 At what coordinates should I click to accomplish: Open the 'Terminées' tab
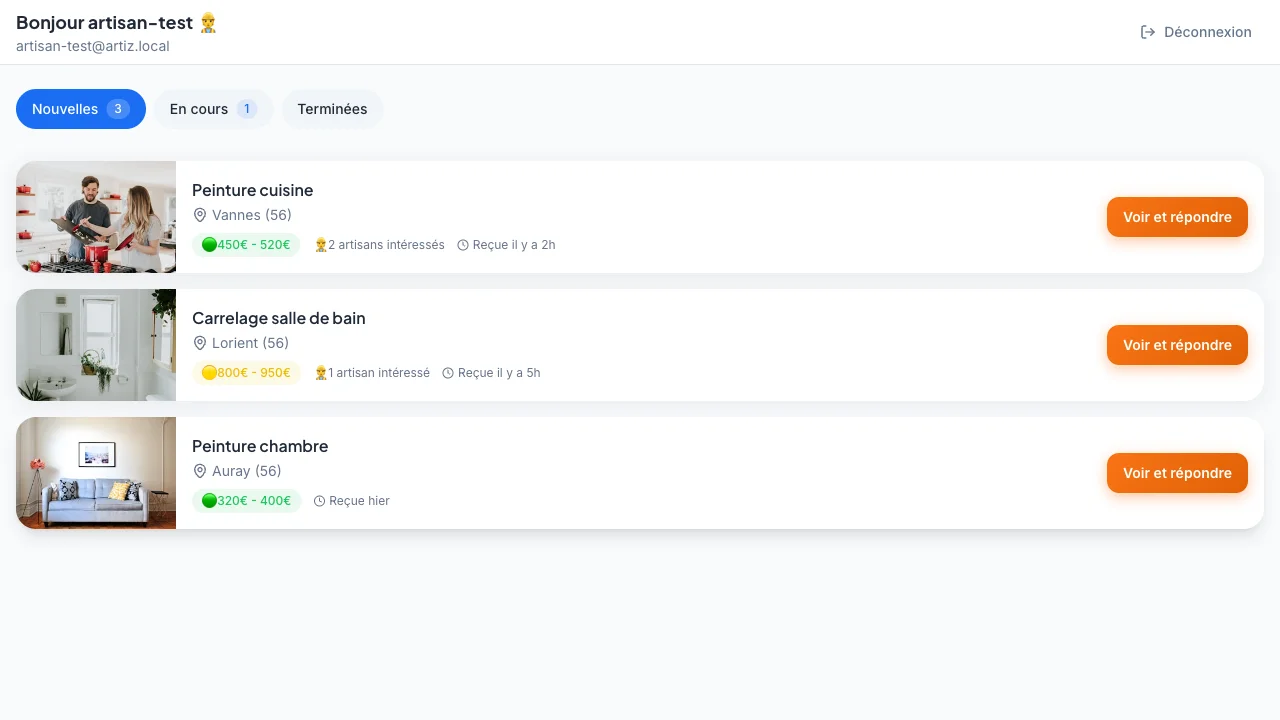(x=332, y=109)
